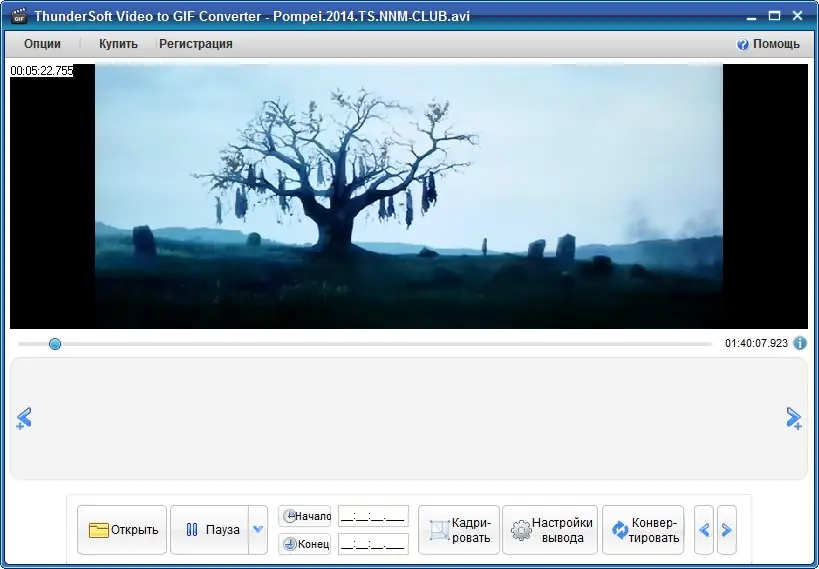Click the video preview frame
Image resolution: width=819 pixels, height=569 pixels.
click(409, 196)
